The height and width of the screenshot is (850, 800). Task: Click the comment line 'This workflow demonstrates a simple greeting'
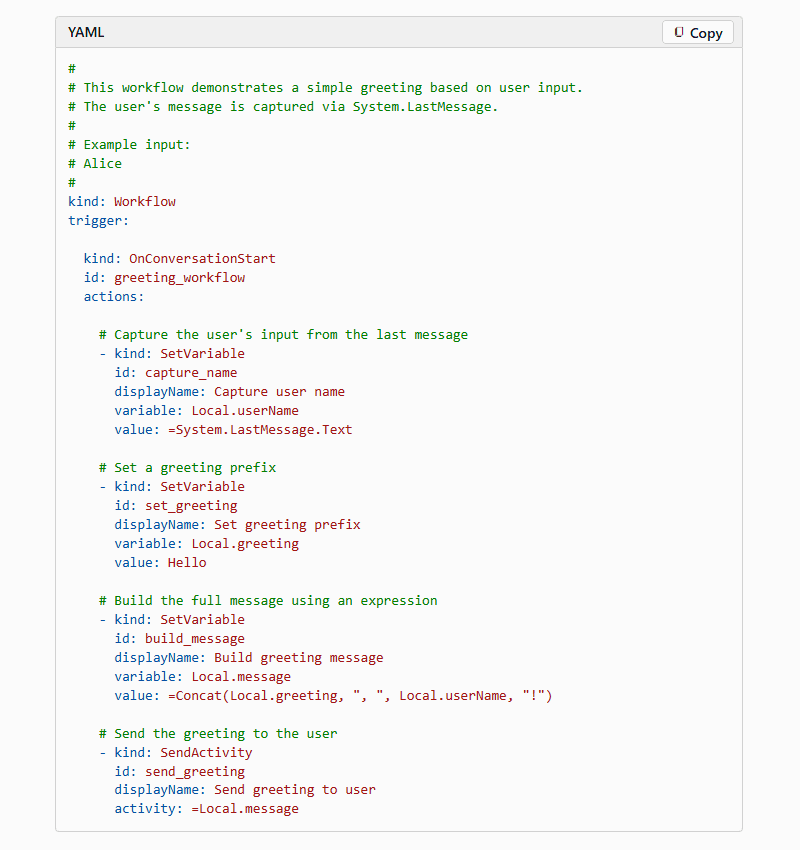coord(325,88)
